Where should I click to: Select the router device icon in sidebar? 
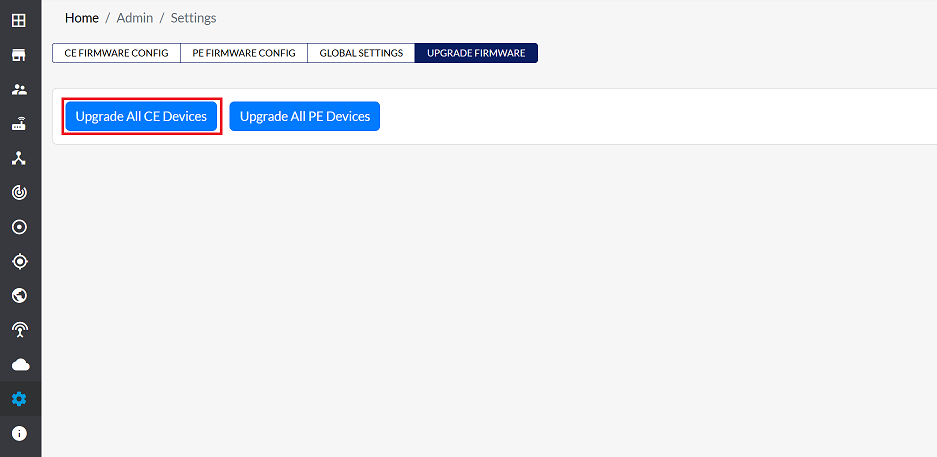click(x=19, y=125)
